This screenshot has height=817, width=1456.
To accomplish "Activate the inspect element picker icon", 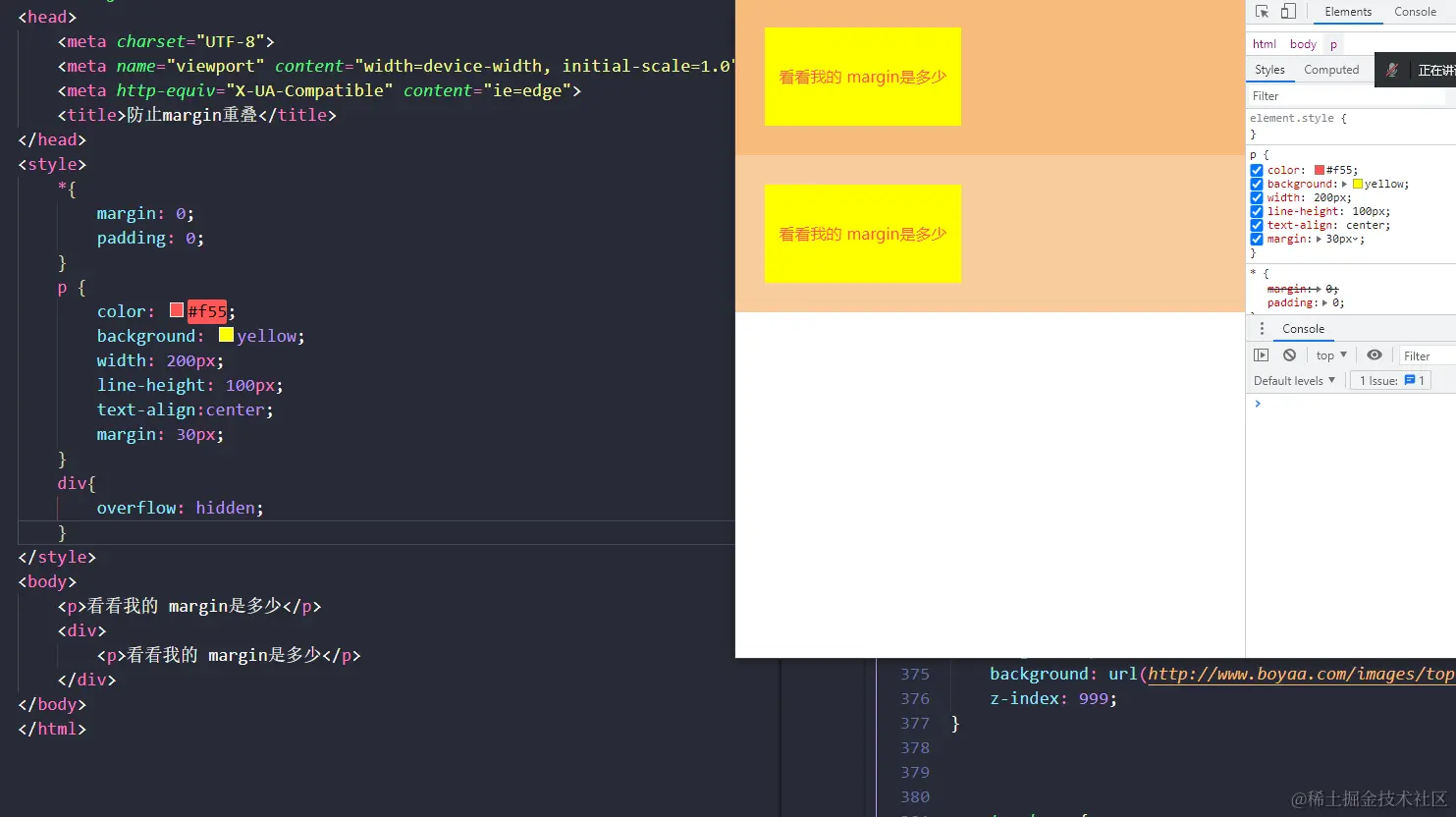I will [x=1262, y=12].
